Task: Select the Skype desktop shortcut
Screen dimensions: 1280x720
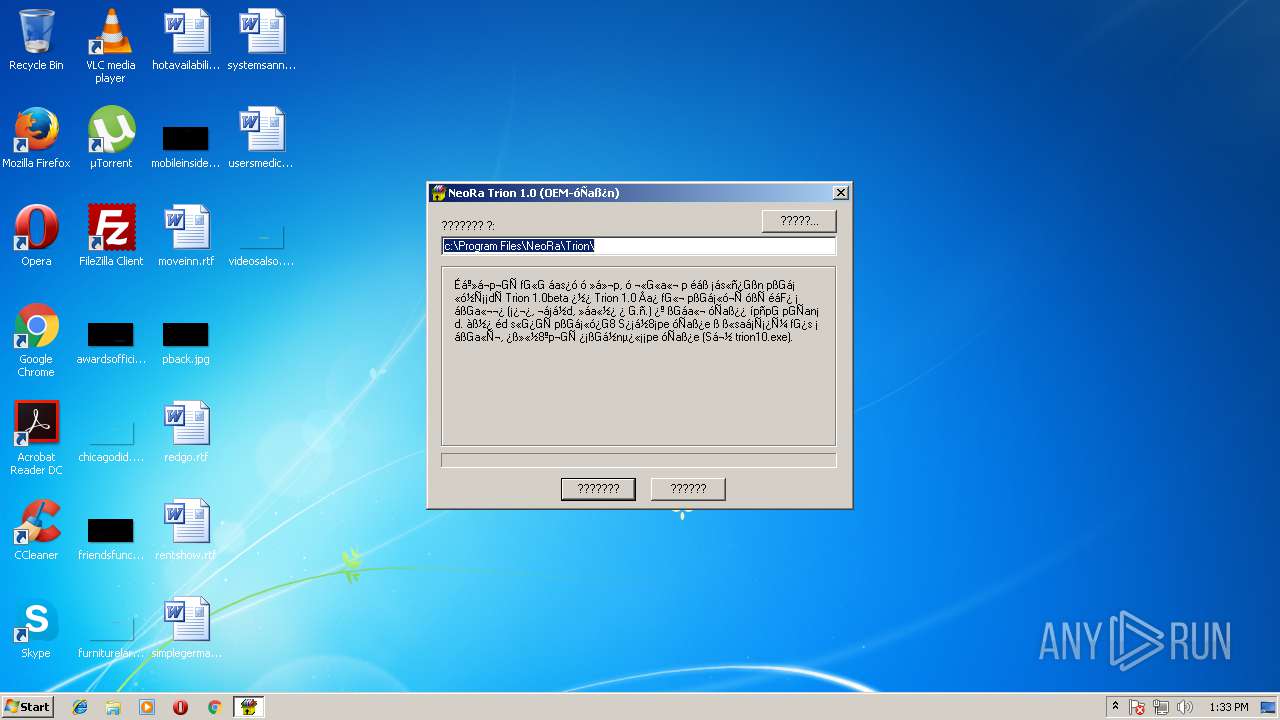Action: click(x=36, y=628)
